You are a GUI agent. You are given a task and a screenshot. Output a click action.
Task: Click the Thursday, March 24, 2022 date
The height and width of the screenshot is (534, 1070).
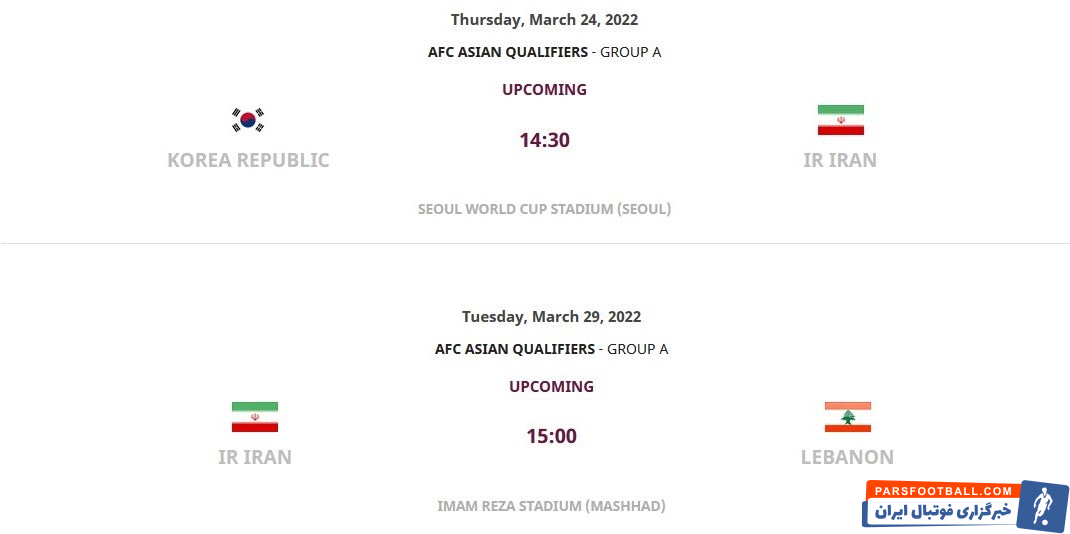pos(544,19)
